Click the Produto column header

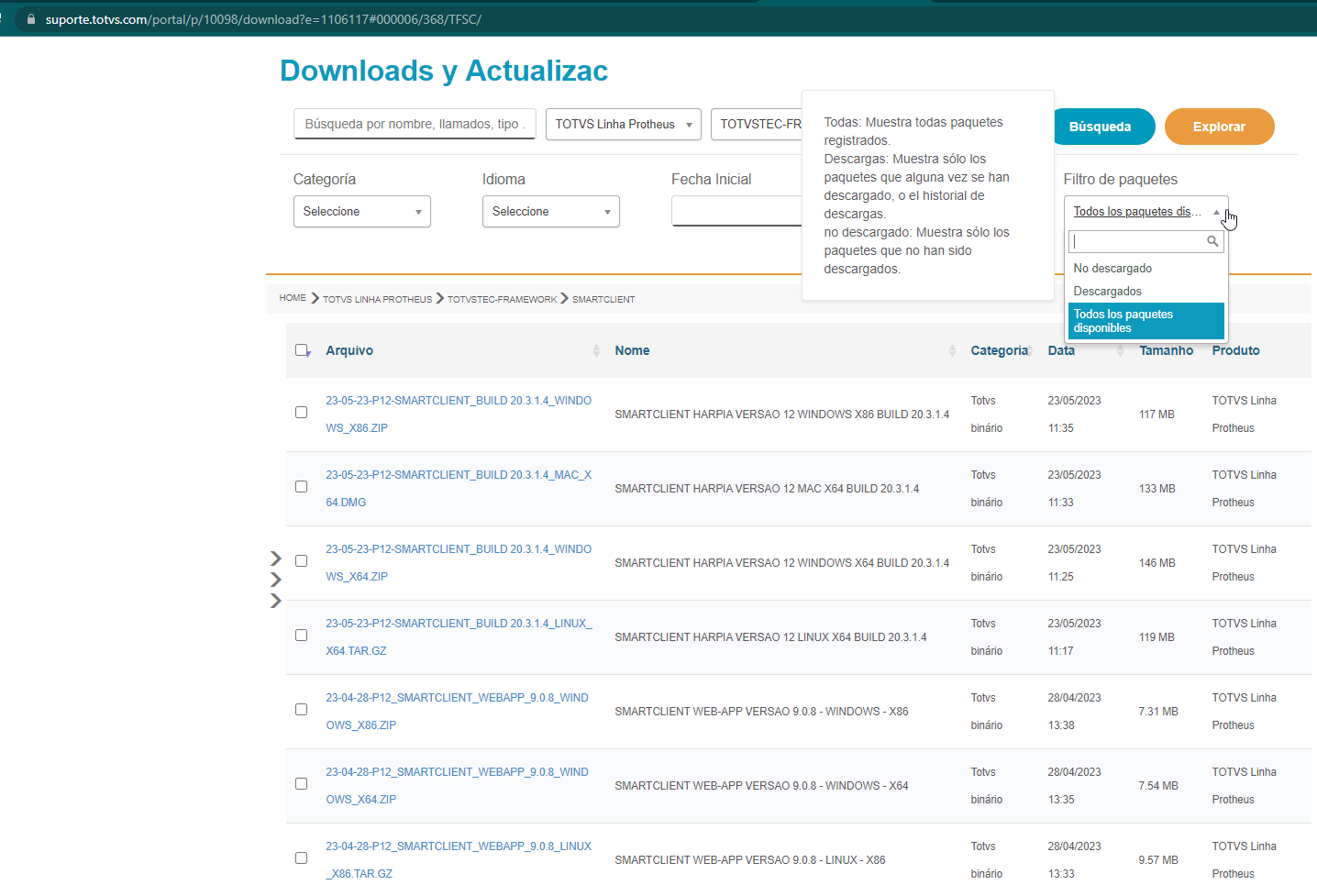point(1235,350)
